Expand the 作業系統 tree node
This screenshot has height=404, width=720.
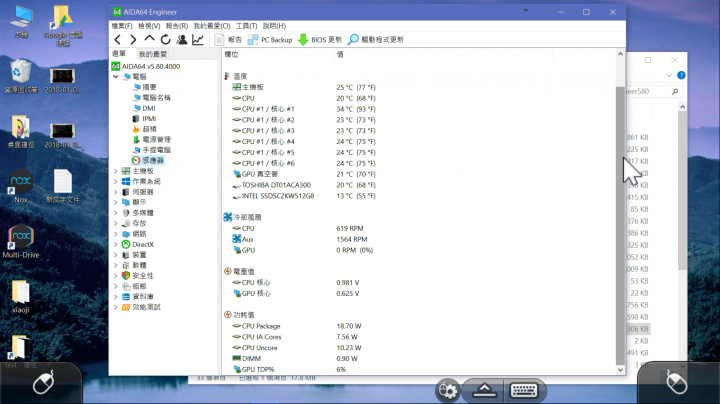pyautogui.click(x=116, y=181)
